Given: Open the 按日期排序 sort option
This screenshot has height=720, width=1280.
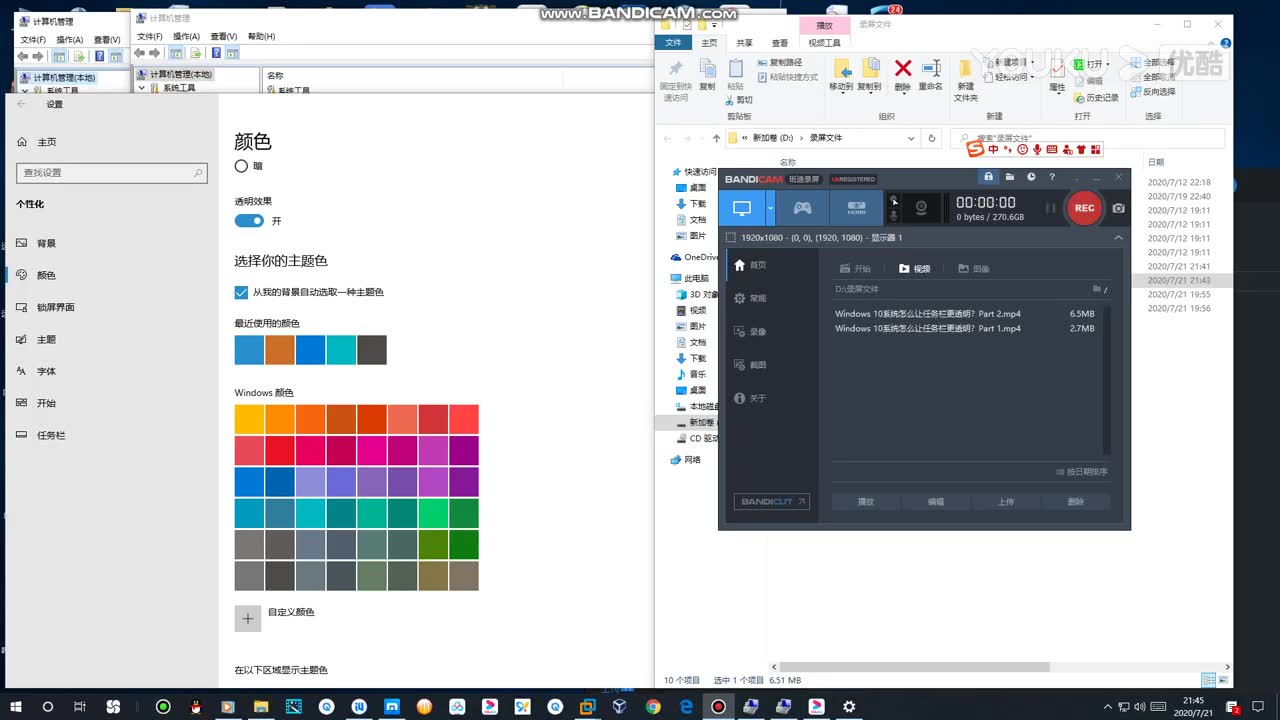Looking at the screenshot, I should tap(1082, 472).
